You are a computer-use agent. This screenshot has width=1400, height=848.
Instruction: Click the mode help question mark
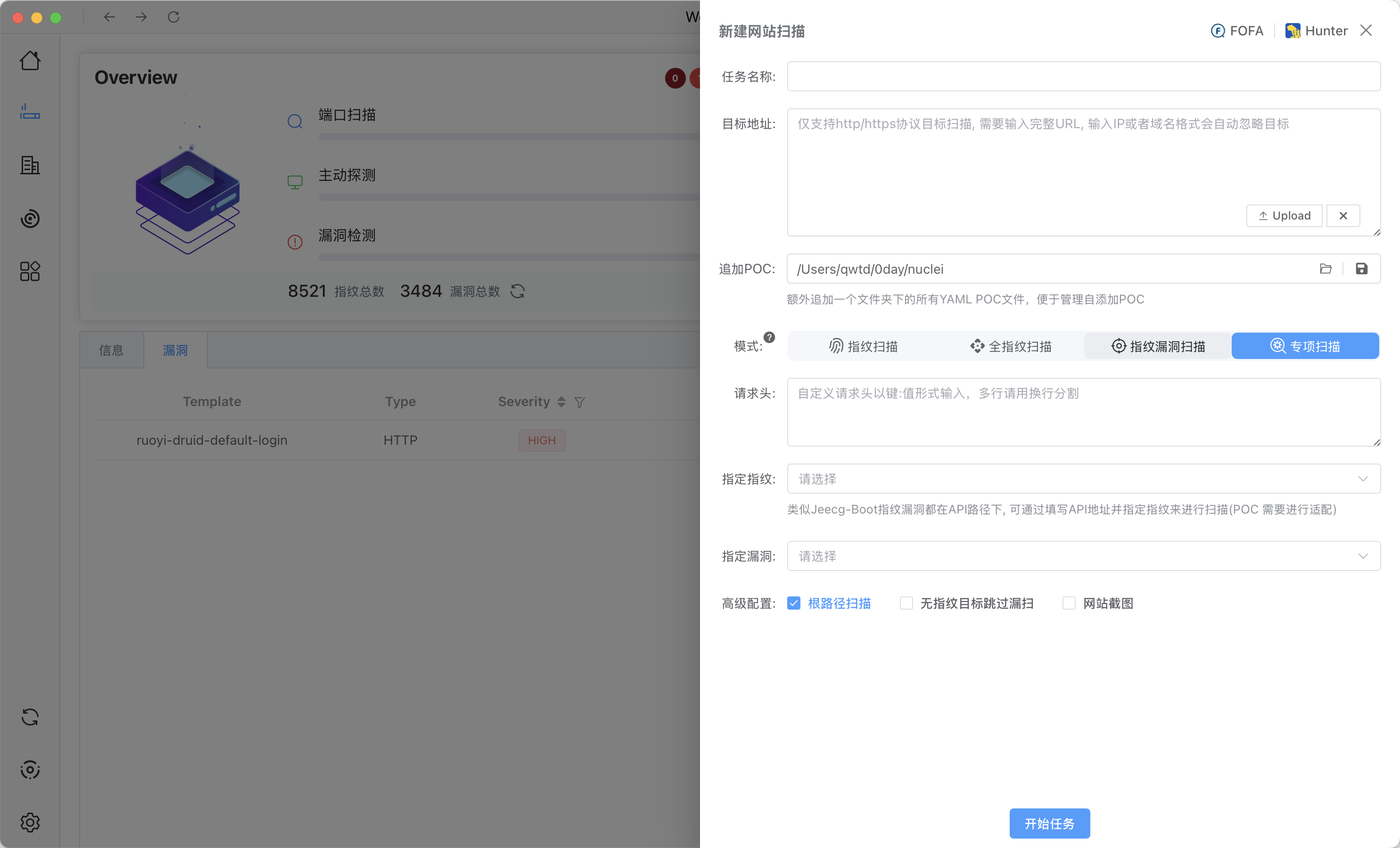tap(769, 337)
